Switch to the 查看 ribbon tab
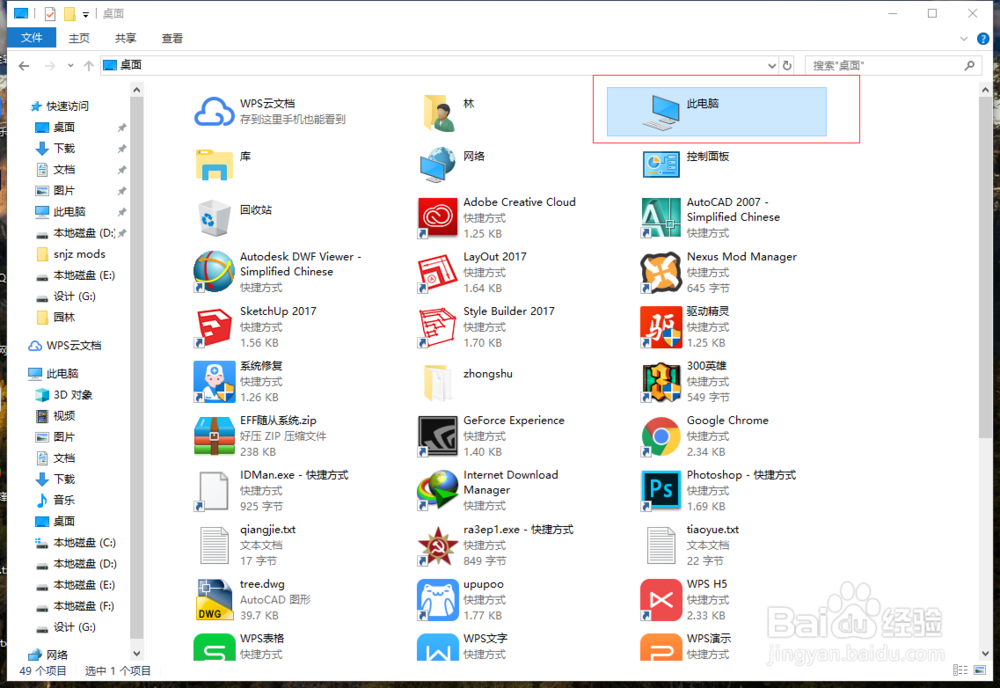 [x=172, y=38]
